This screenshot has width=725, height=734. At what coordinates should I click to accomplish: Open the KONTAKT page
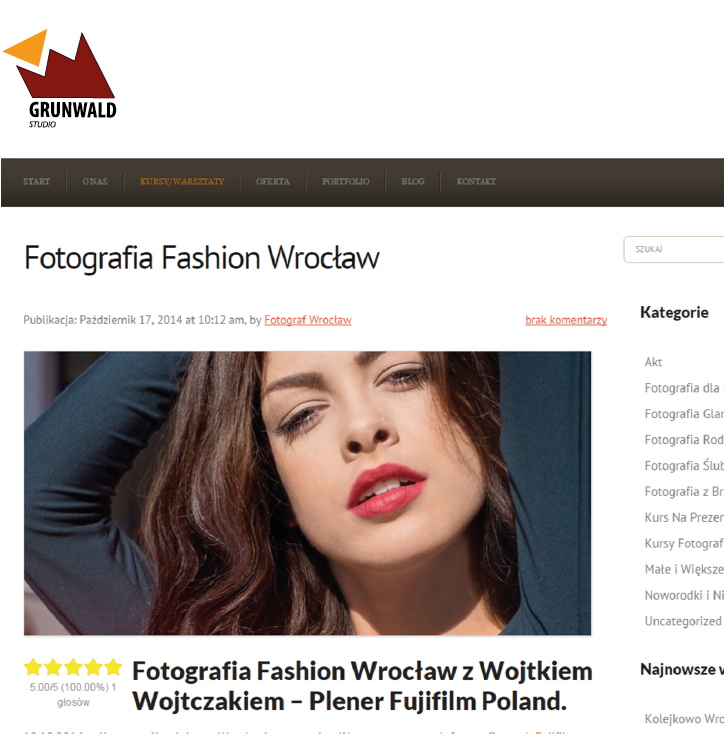pyautogui.click(x=476, y=182)
